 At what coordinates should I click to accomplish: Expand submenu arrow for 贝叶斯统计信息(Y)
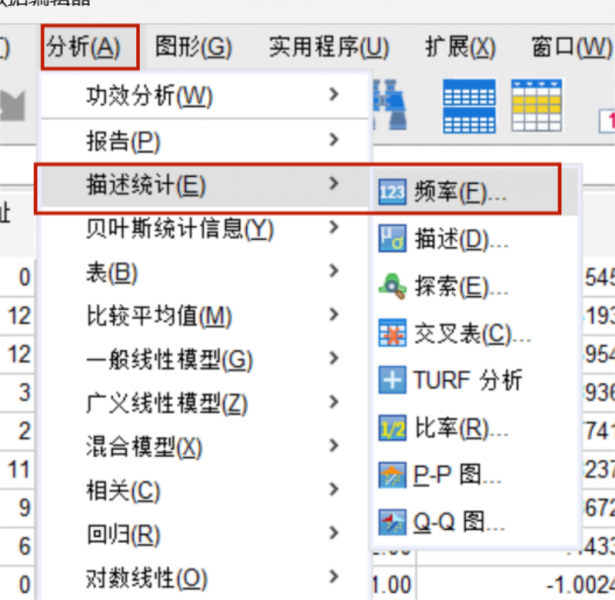(334, 227)
